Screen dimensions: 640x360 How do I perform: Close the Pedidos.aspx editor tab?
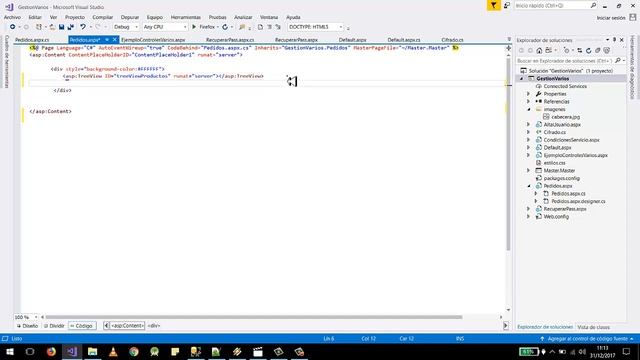pos(115,40)
